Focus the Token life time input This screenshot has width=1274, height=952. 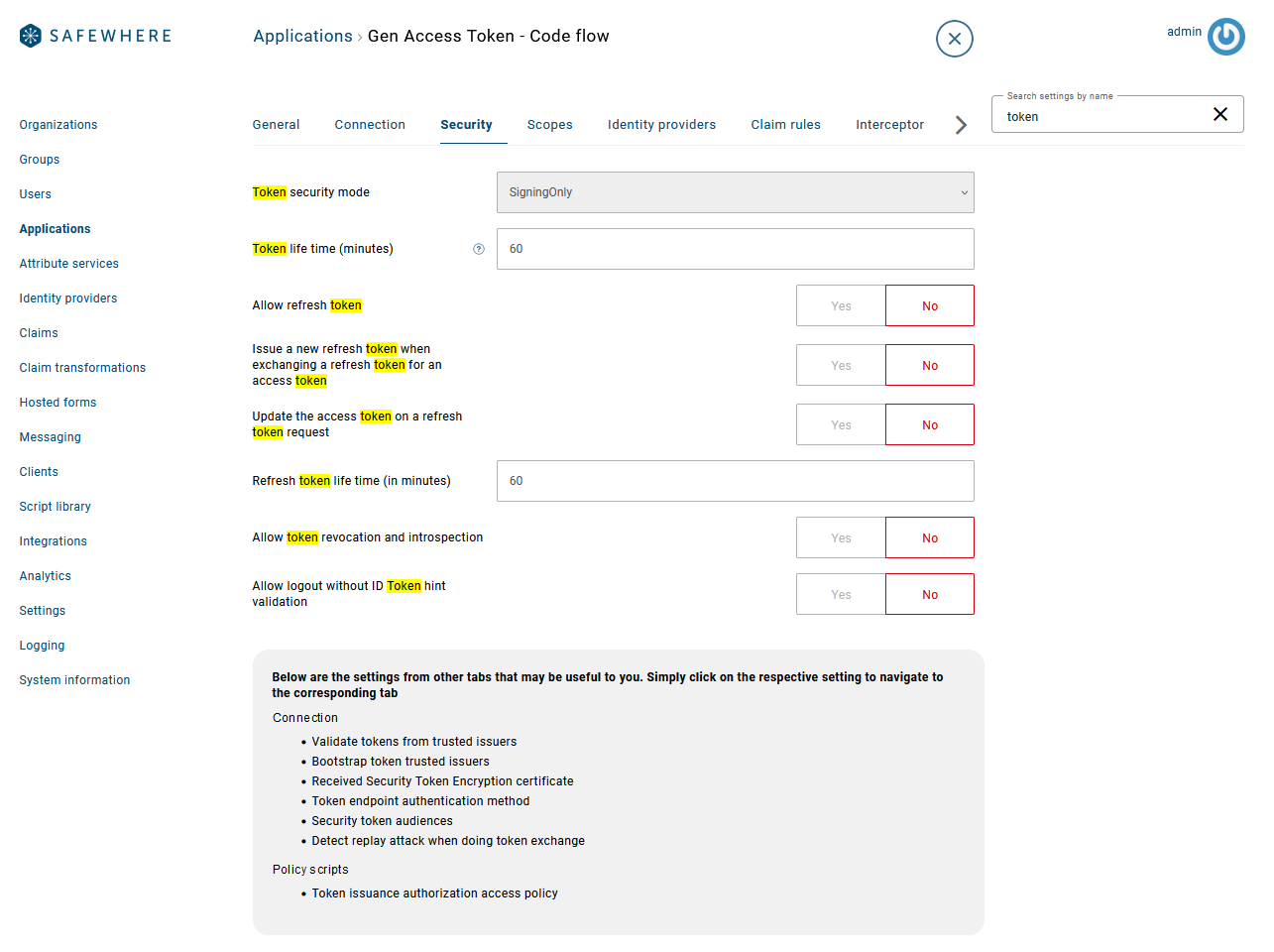coord(735,249)
